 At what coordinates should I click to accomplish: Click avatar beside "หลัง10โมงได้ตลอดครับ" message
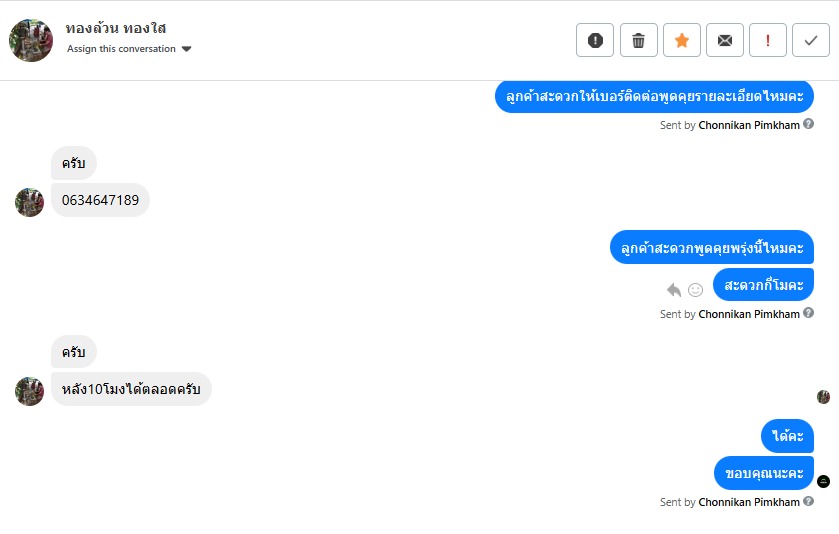(29, 391)
